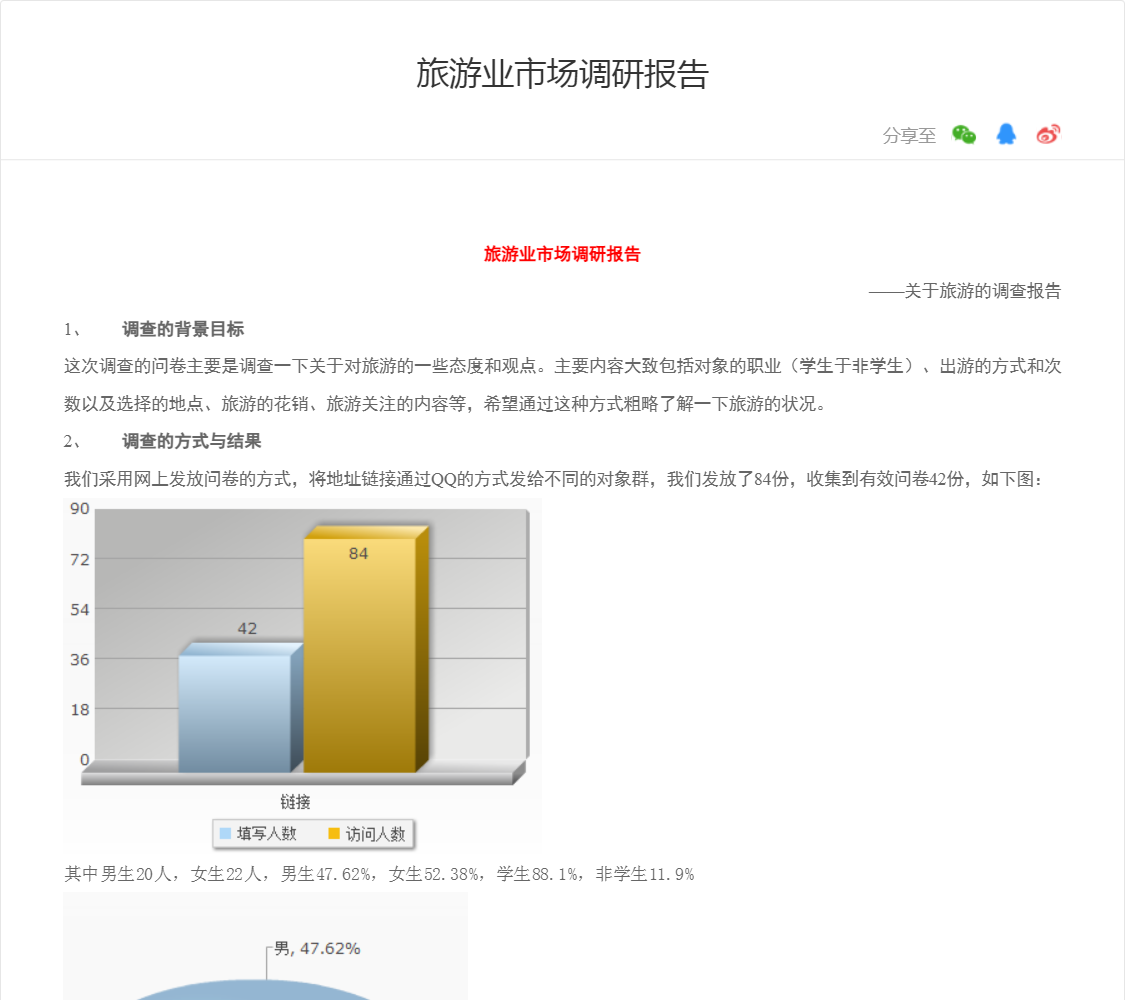Click the 90 value on the y-axis

click(80, 508)
